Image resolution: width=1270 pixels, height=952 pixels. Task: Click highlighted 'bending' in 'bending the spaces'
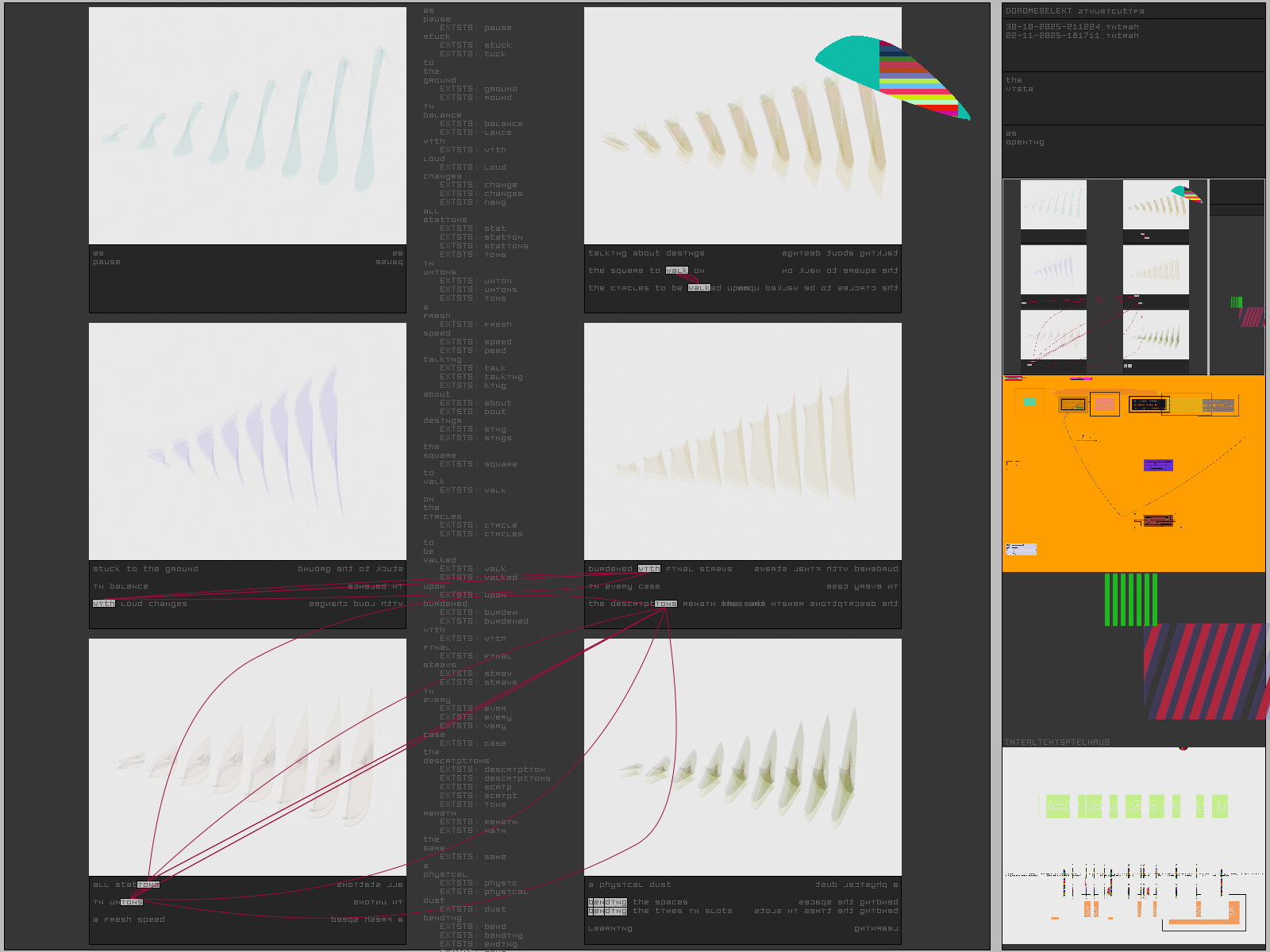click(607, 902)
